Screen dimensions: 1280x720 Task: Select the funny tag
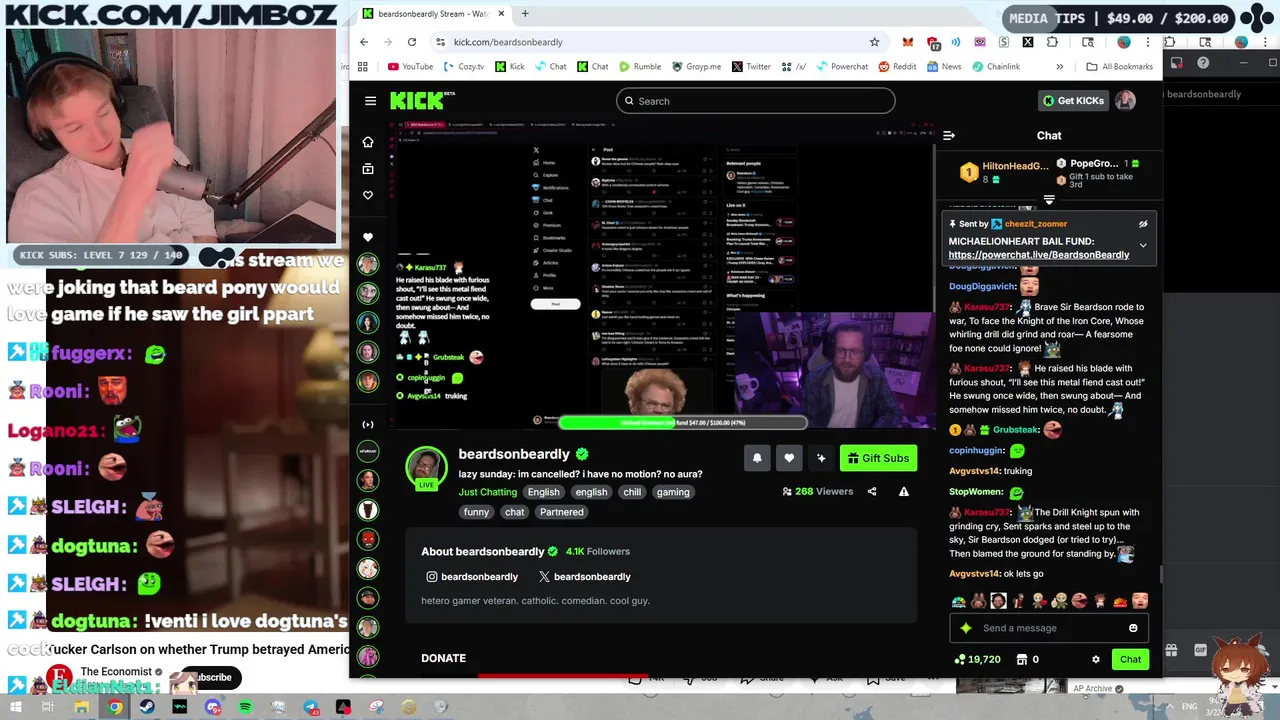[477, 512]
